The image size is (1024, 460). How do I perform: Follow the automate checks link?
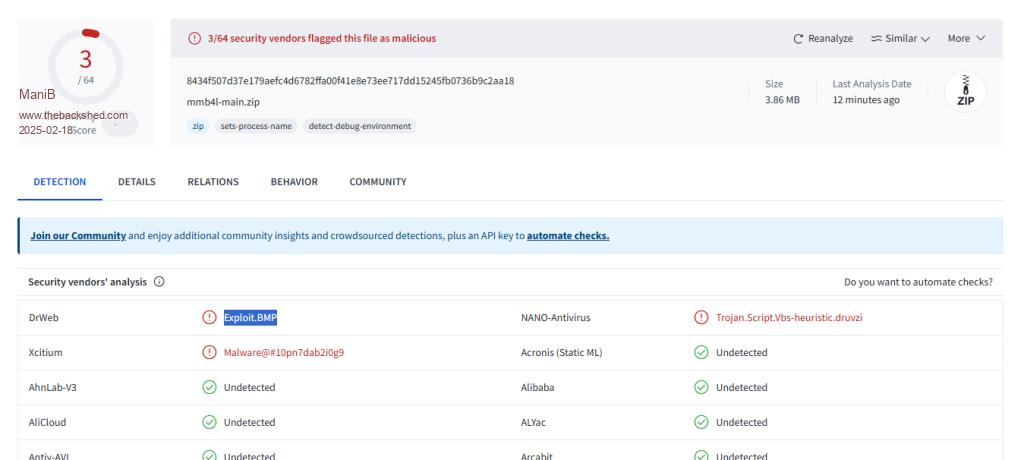click(568, 236)
